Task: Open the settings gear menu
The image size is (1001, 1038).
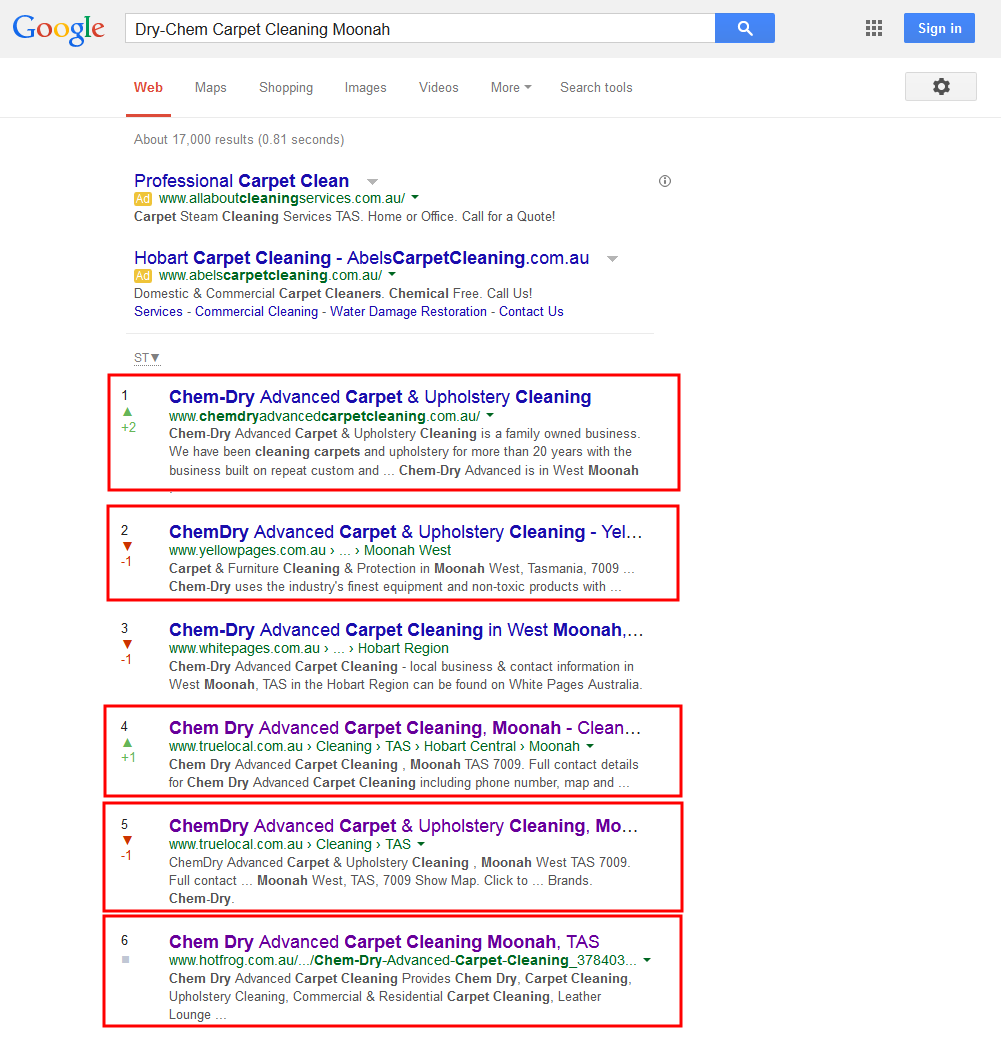Action: pyautogui.click(x=941, y=87)
